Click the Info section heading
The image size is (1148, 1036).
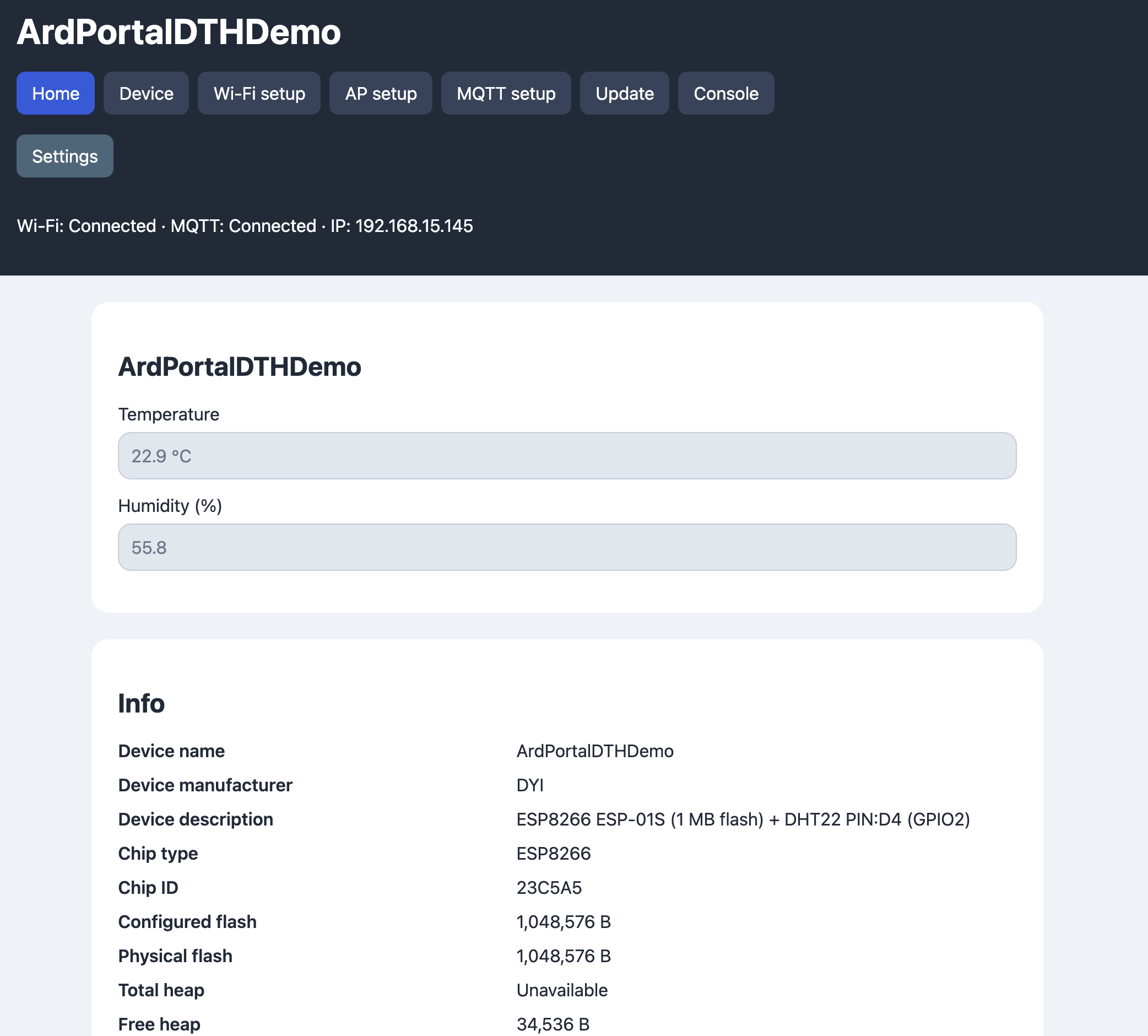point(142,704)
